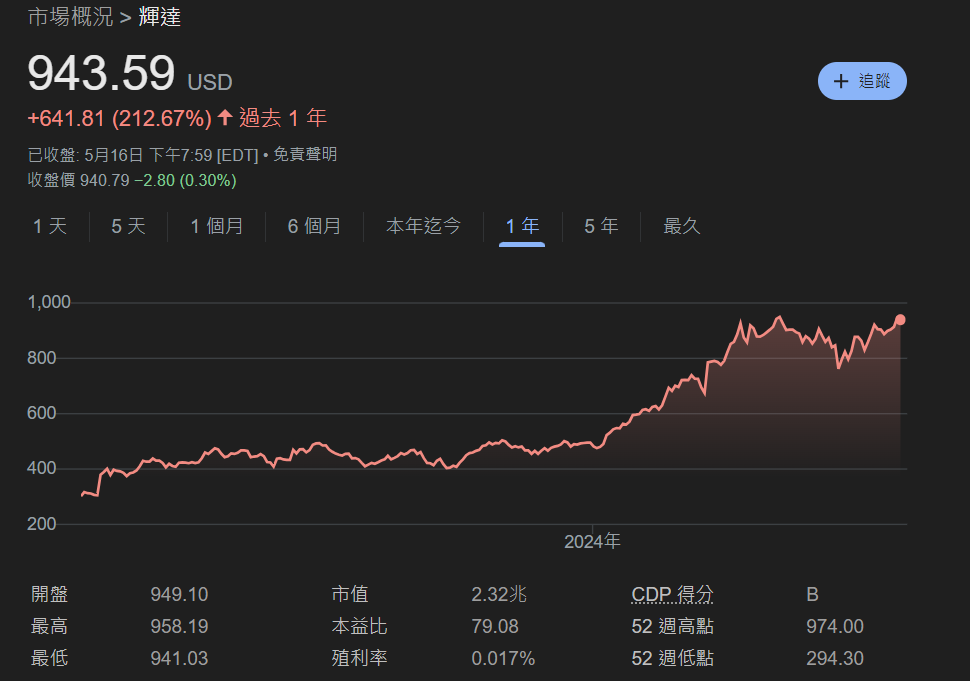Select the 最久 maximum range tab
This screenshot has width=970, height=681.
click(682, 226)
